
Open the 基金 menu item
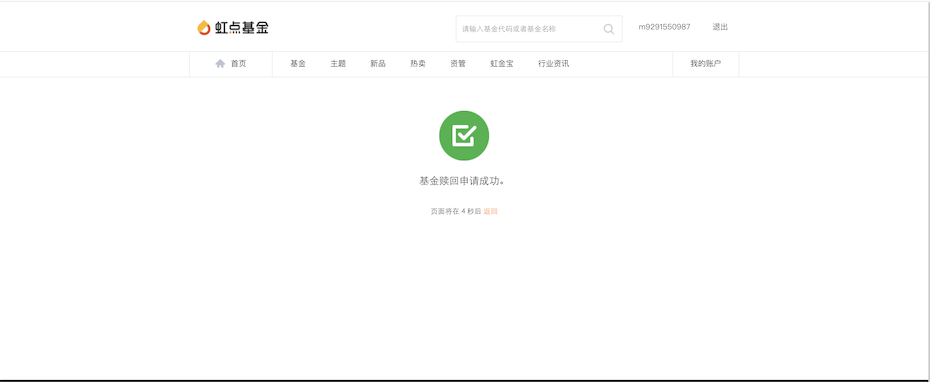point(298,63)
